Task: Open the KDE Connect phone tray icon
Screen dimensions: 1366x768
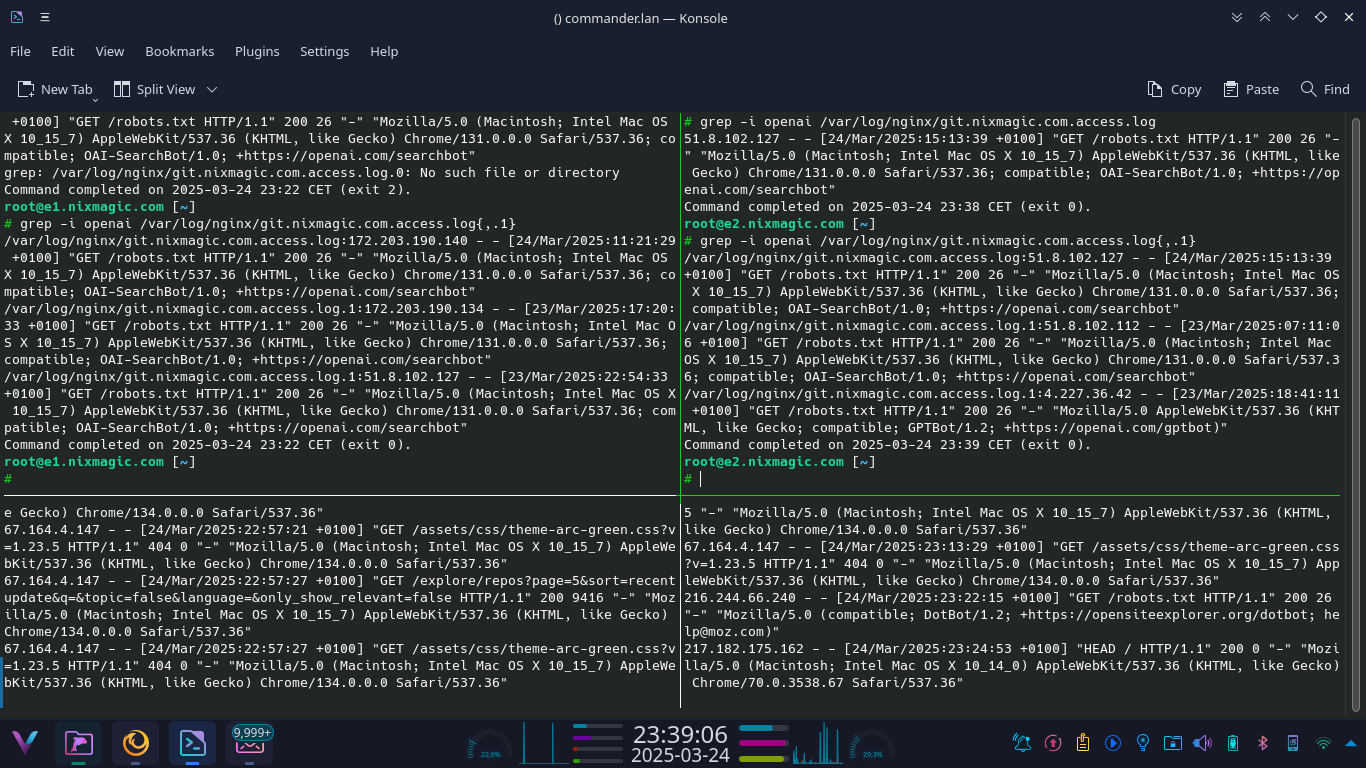Action: (x=1292, y=743)
